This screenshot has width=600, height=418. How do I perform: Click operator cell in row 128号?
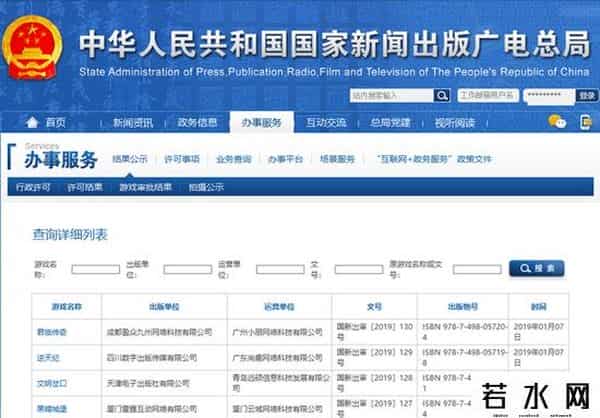pos(281,383)
